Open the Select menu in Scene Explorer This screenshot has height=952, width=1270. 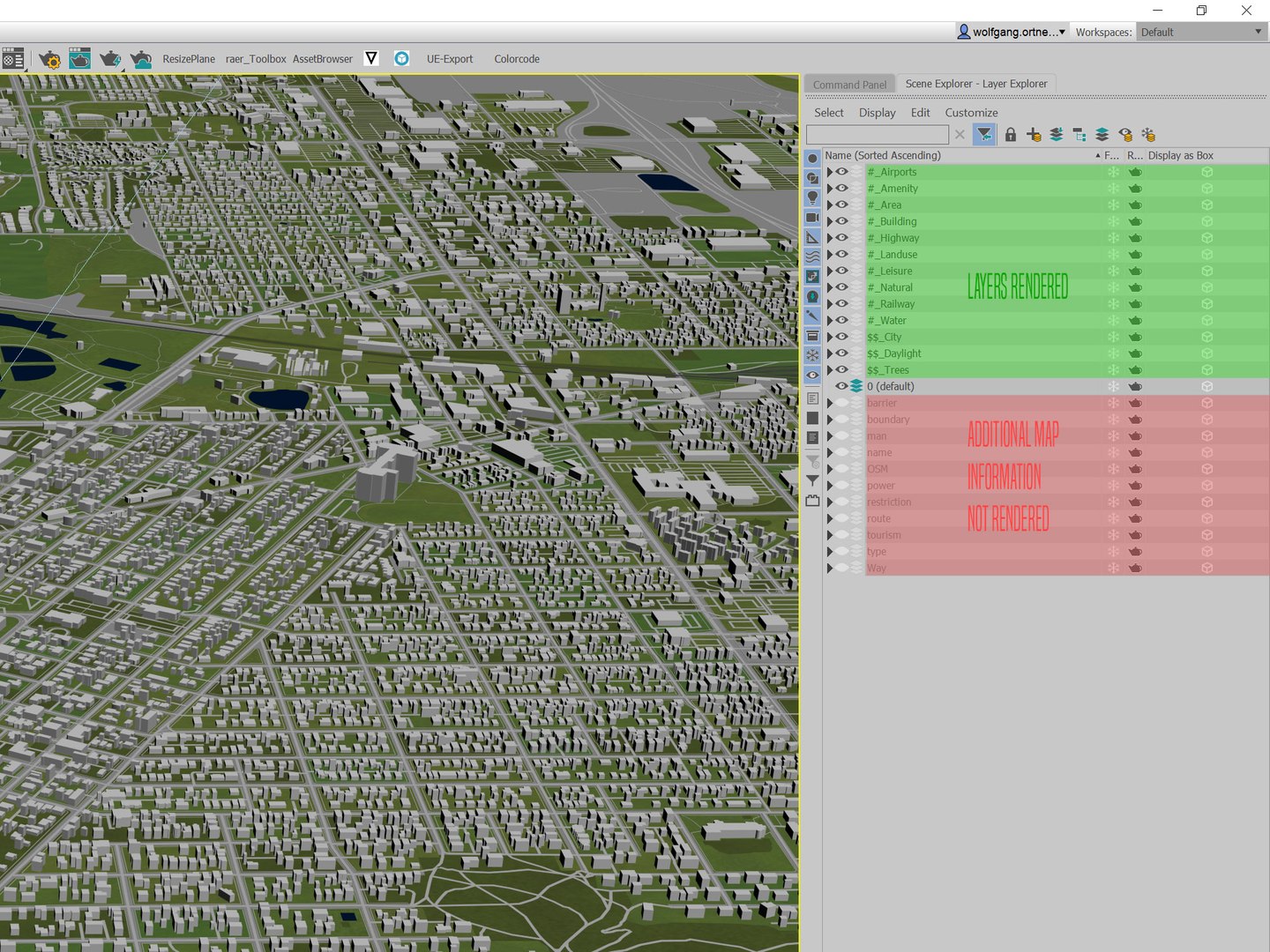pyautogui.click(x=828, y=113)
